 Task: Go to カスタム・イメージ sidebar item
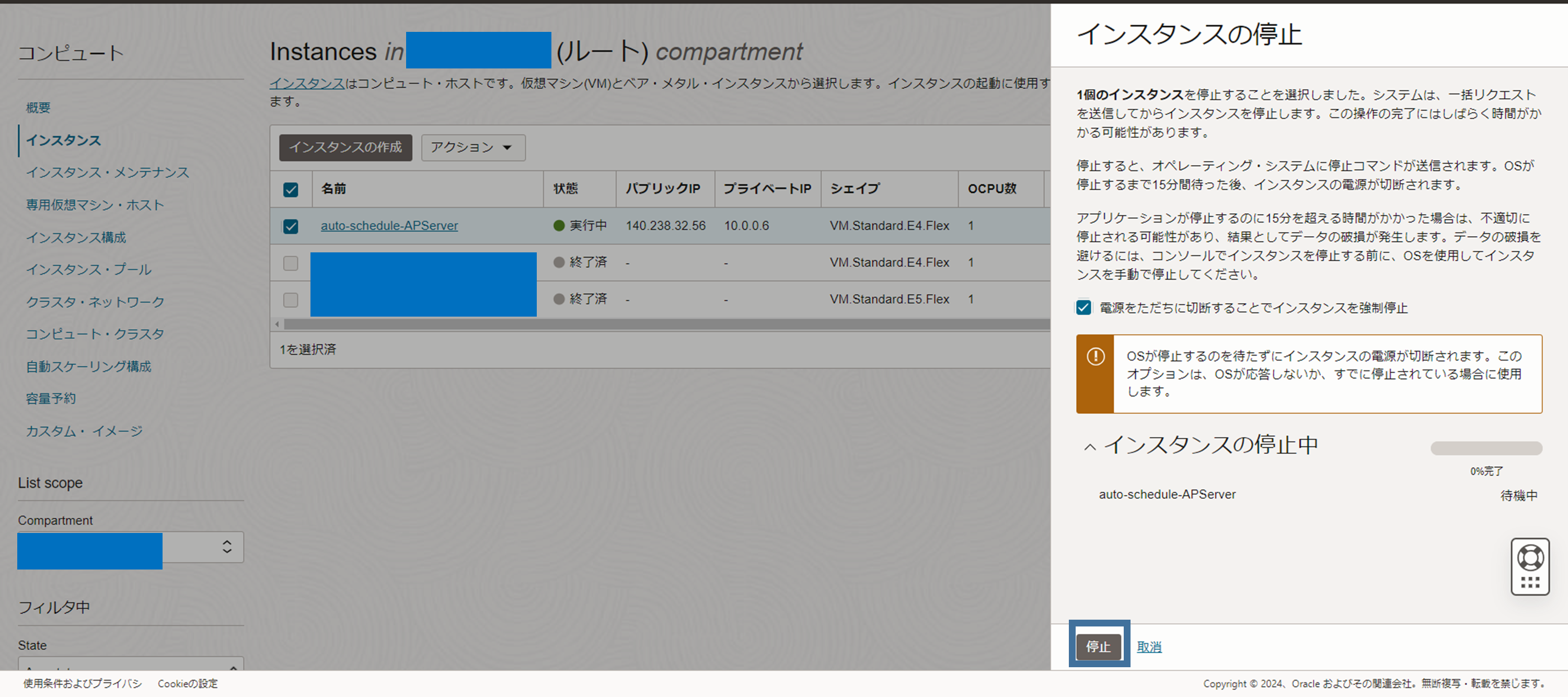pyautogui.click(x=84, y=431)
